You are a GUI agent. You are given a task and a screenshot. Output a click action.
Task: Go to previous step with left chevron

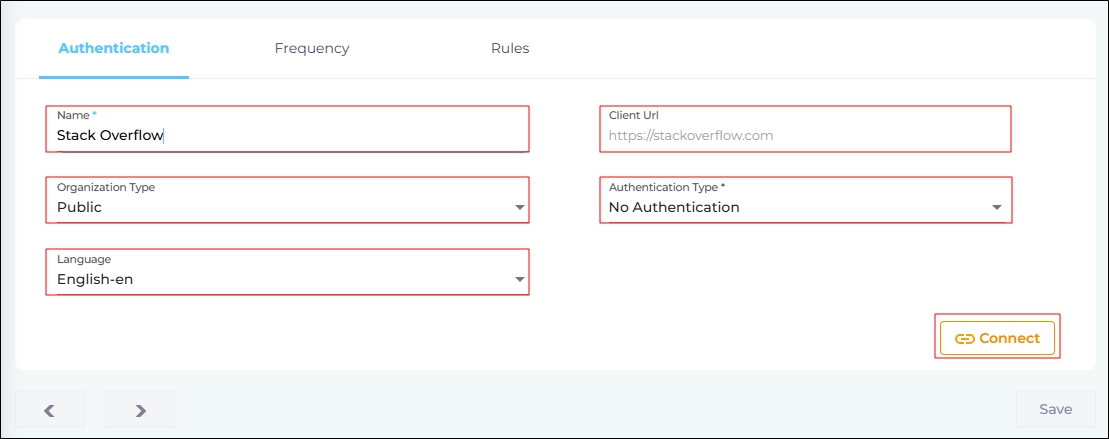49,410
